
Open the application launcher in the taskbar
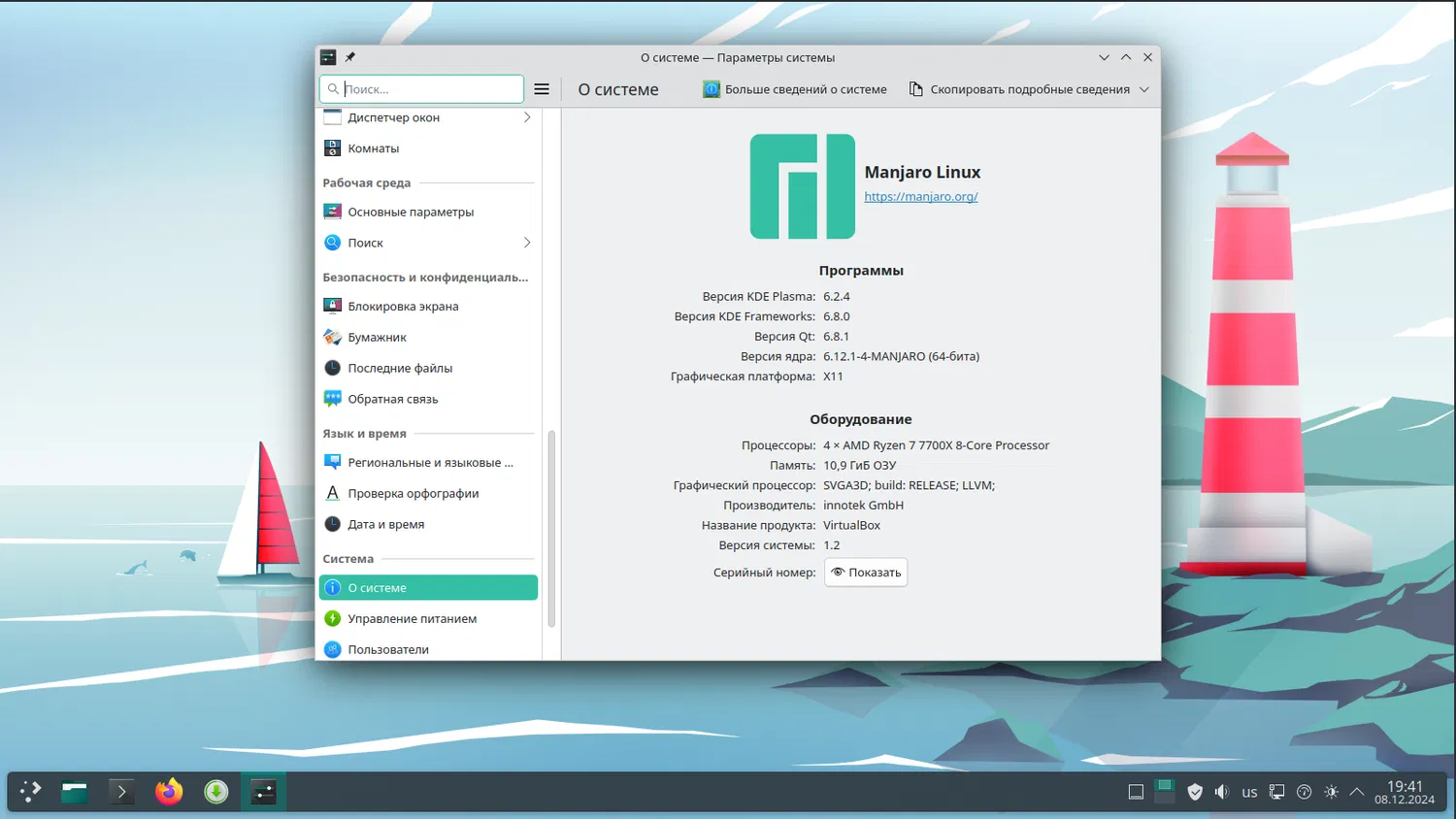31,792
